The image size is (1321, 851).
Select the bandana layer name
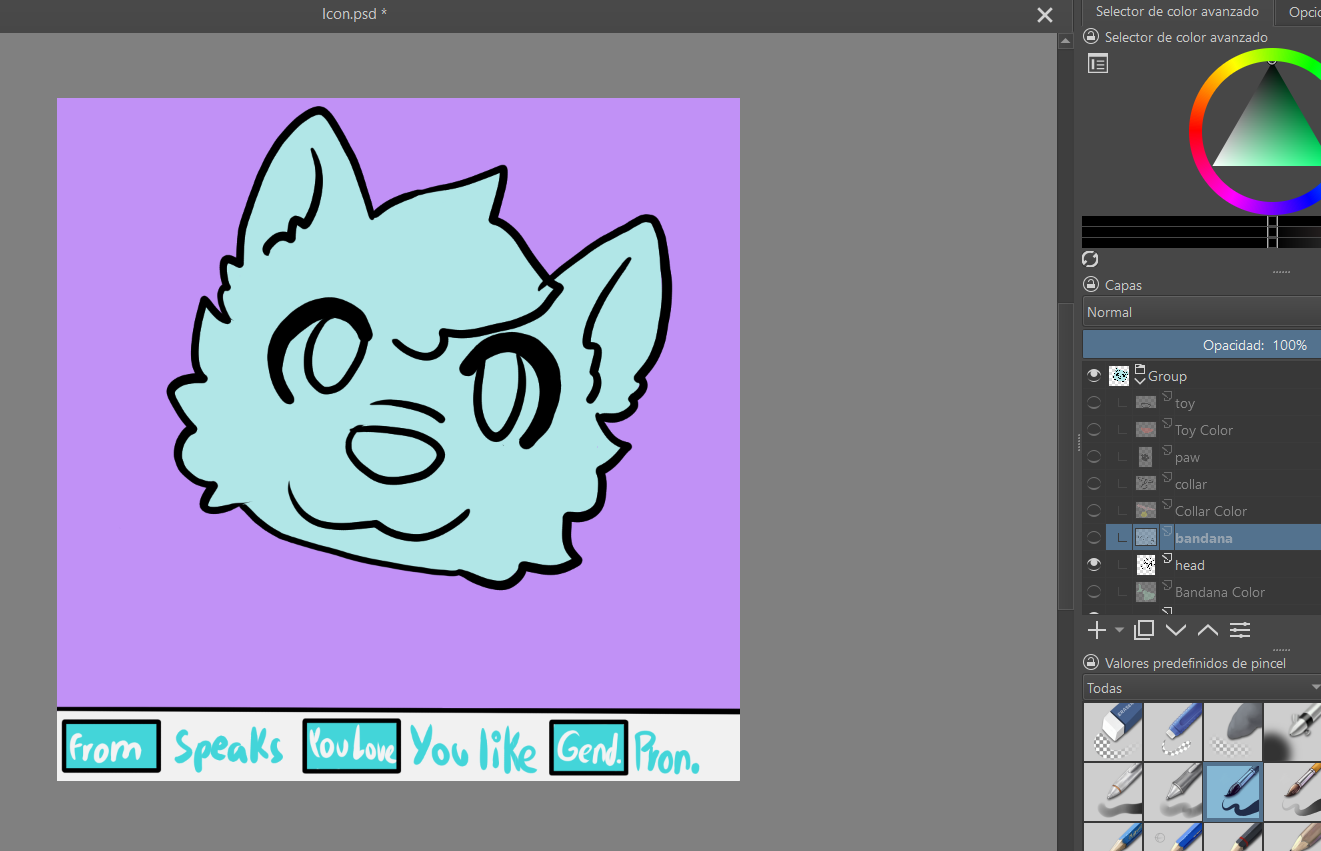(x=1203, y=538)
